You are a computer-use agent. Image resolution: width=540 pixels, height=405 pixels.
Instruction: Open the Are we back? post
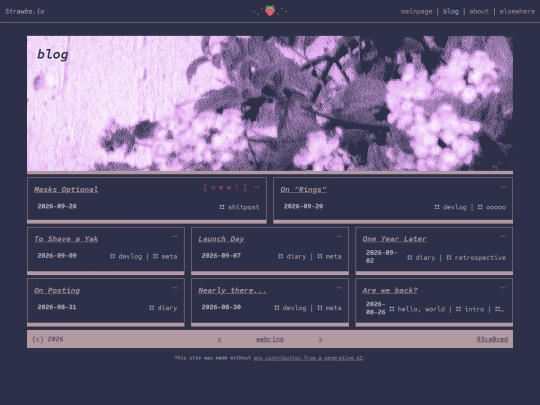pyautogui.click(x=390, y=290)
